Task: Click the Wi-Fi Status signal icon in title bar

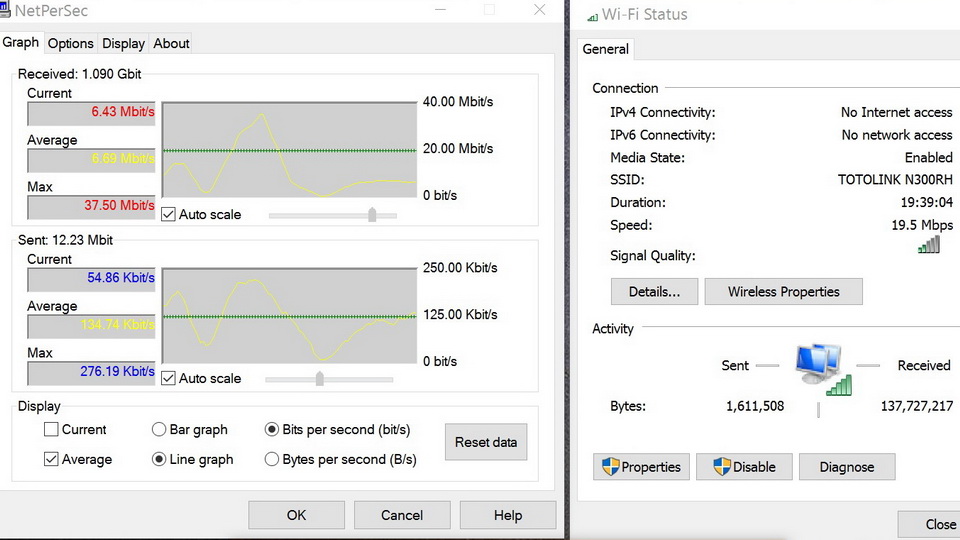Action: coord(591,15)
